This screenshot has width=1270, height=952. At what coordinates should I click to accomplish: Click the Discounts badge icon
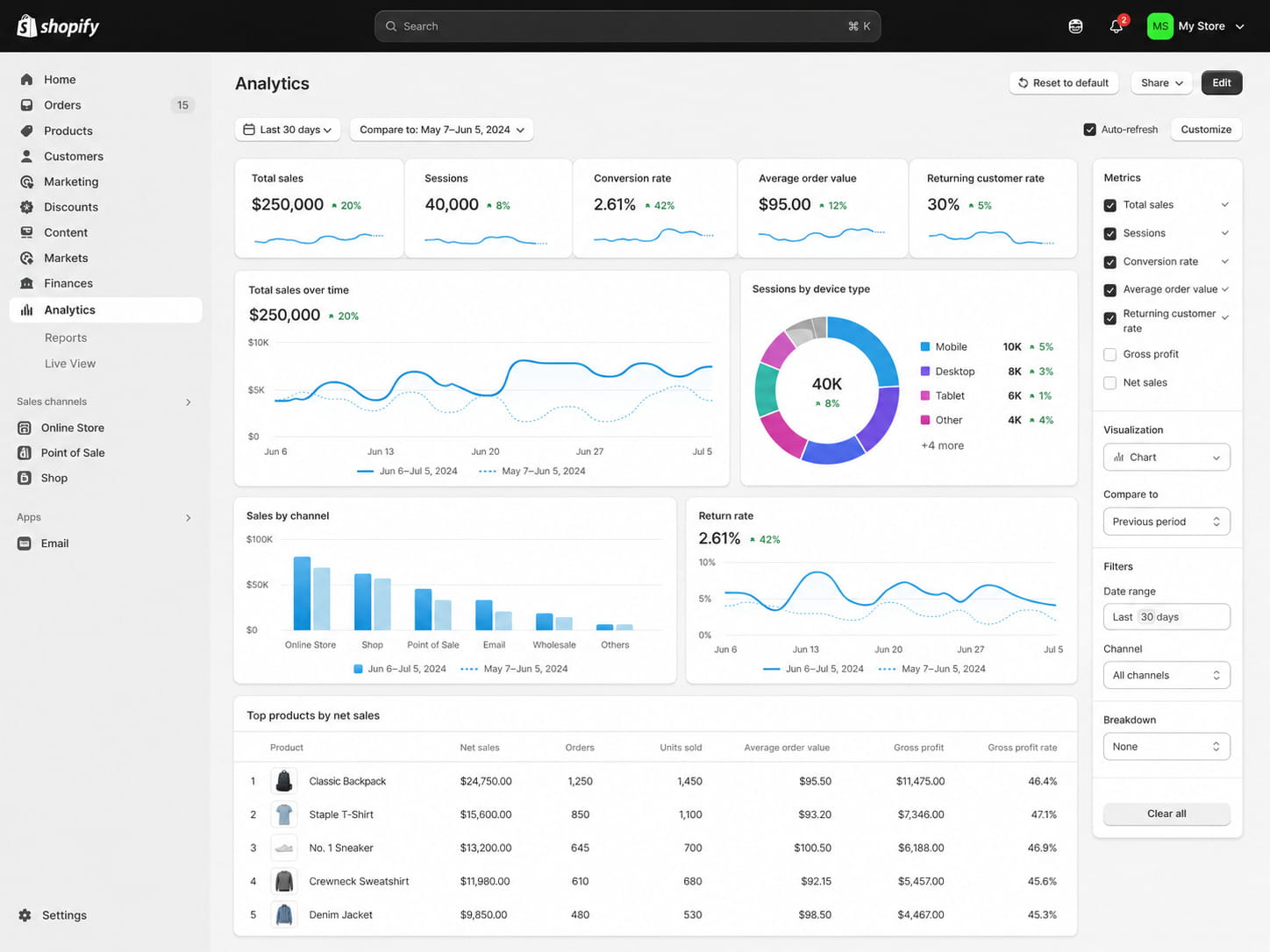point(26,207)
